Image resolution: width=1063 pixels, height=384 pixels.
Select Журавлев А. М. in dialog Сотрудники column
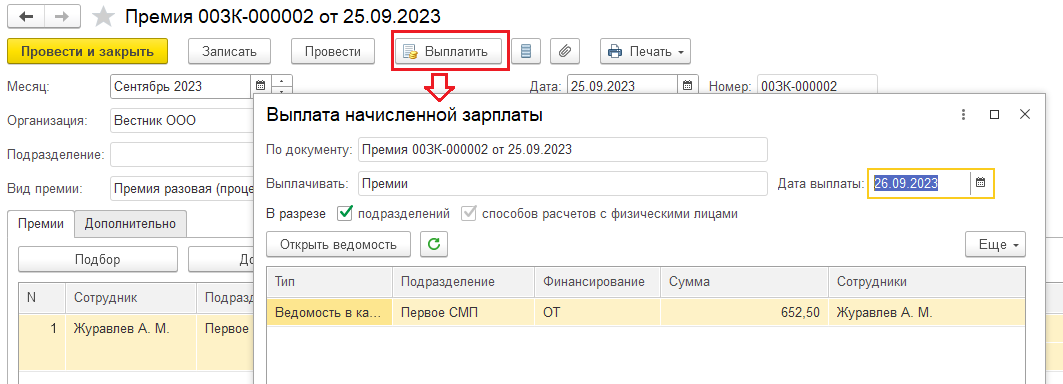coord(927,313)
